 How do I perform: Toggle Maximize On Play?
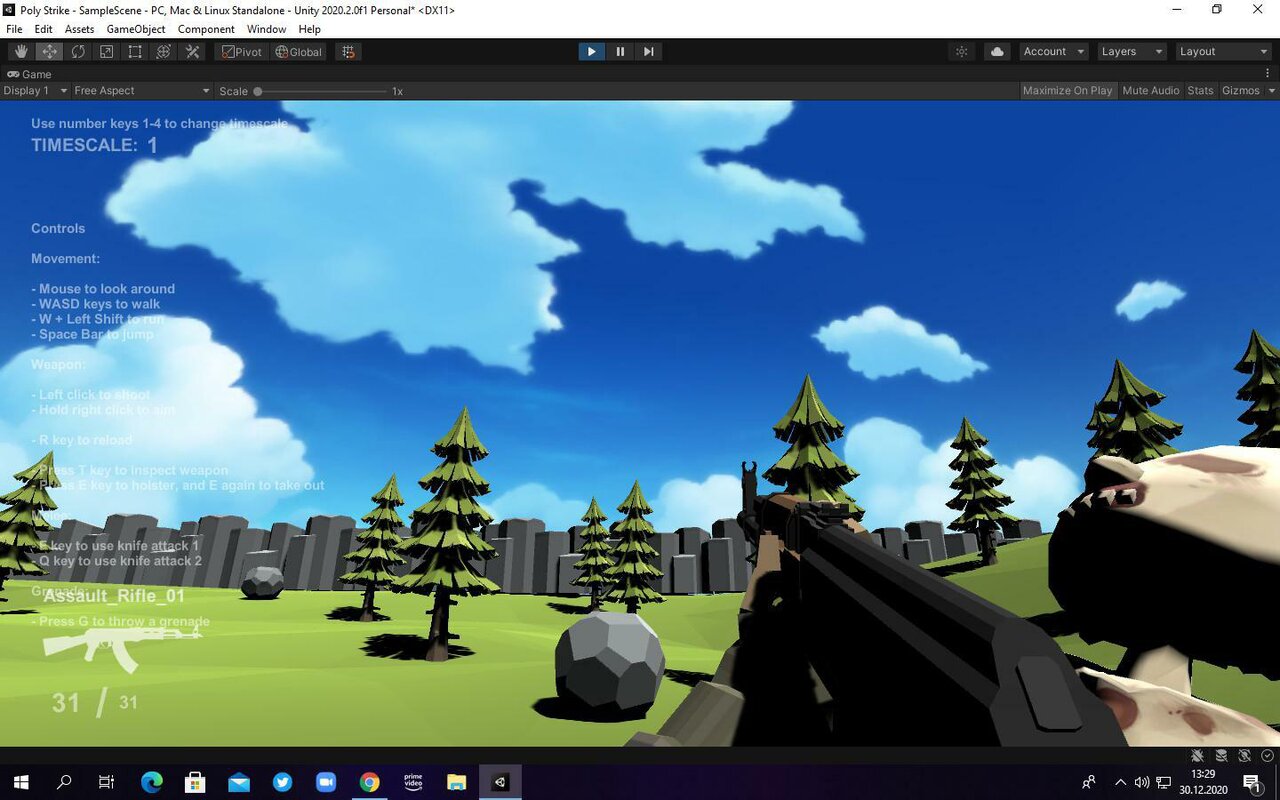(x=1067, y=91)
